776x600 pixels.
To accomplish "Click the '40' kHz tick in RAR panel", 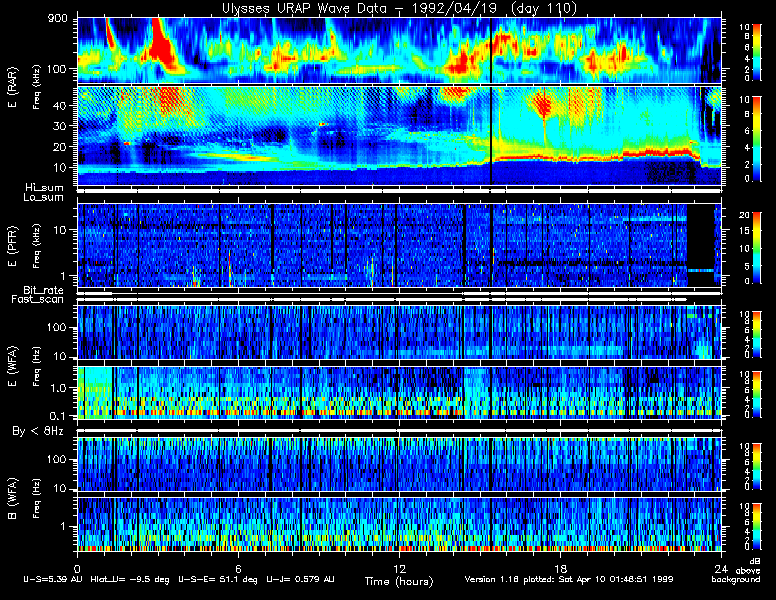I will coord(60,105).
